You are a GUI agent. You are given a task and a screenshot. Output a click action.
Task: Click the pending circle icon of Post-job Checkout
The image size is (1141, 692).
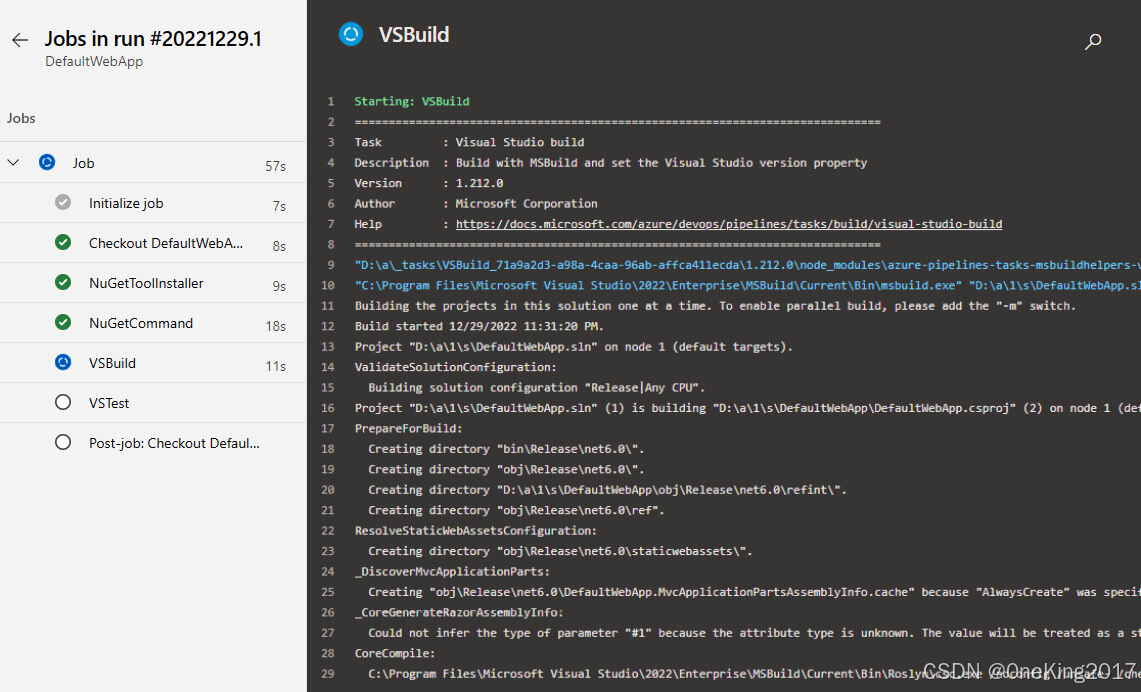pos(63,442)
